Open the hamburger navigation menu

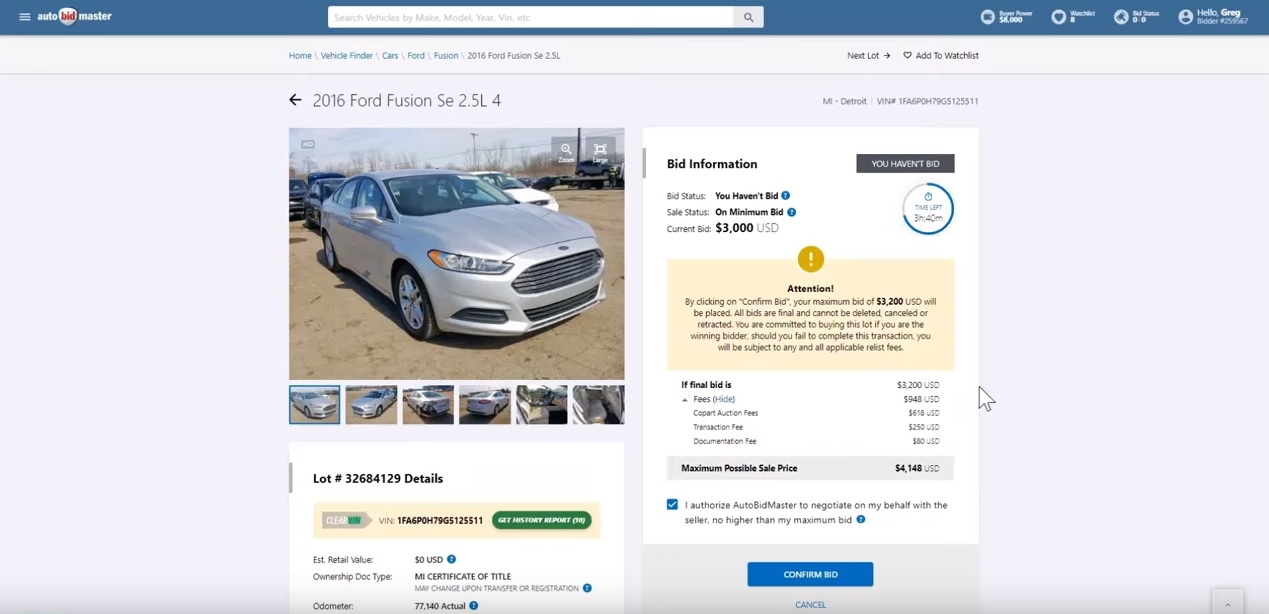[x=24, y=17]
